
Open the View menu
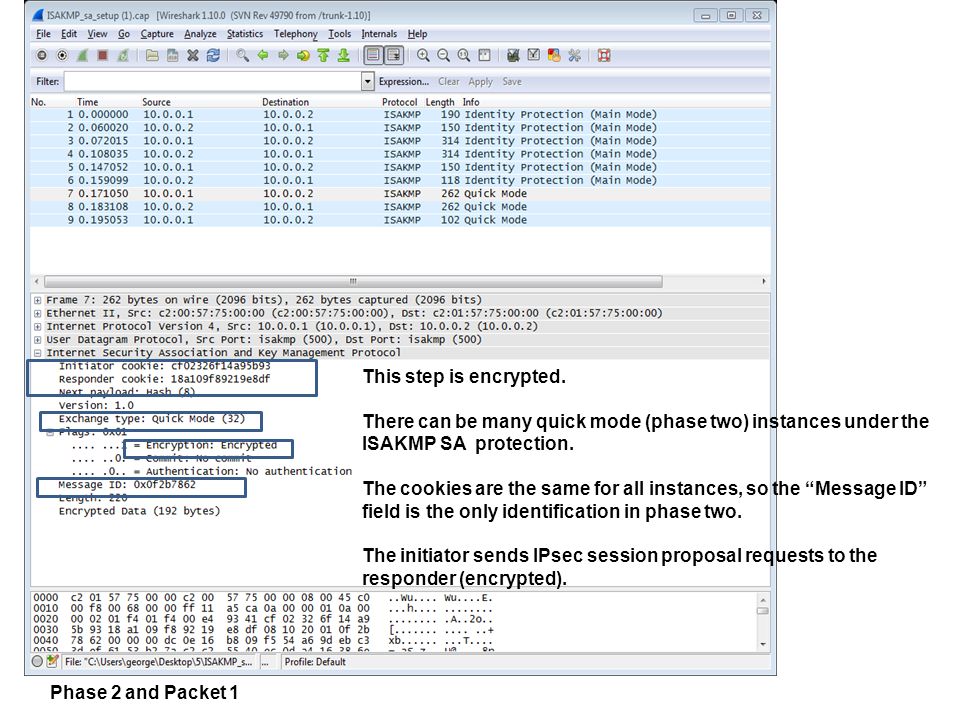coord(97,34)
